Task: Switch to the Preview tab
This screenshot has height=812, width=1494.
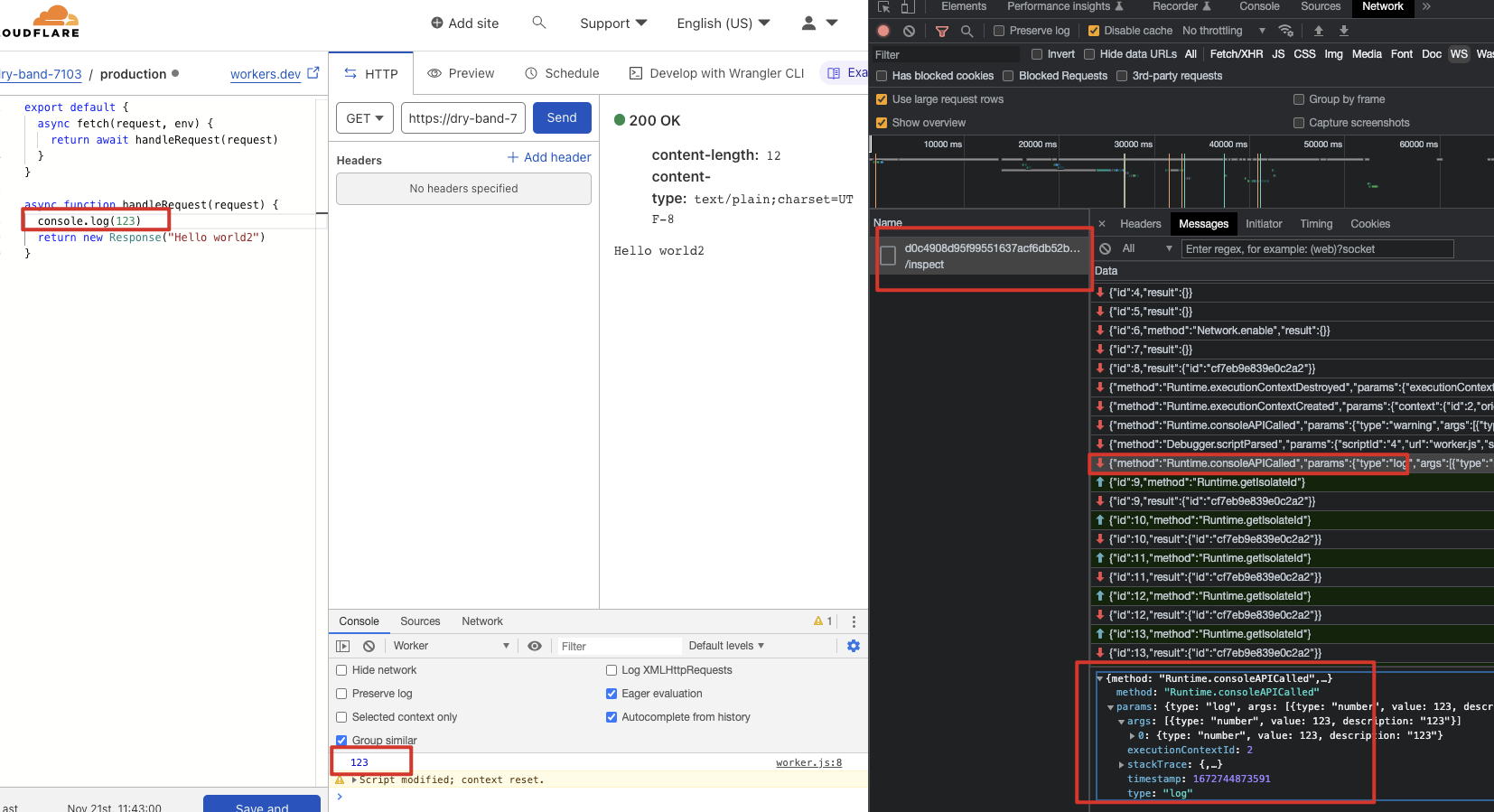Action: pos(461,73)
